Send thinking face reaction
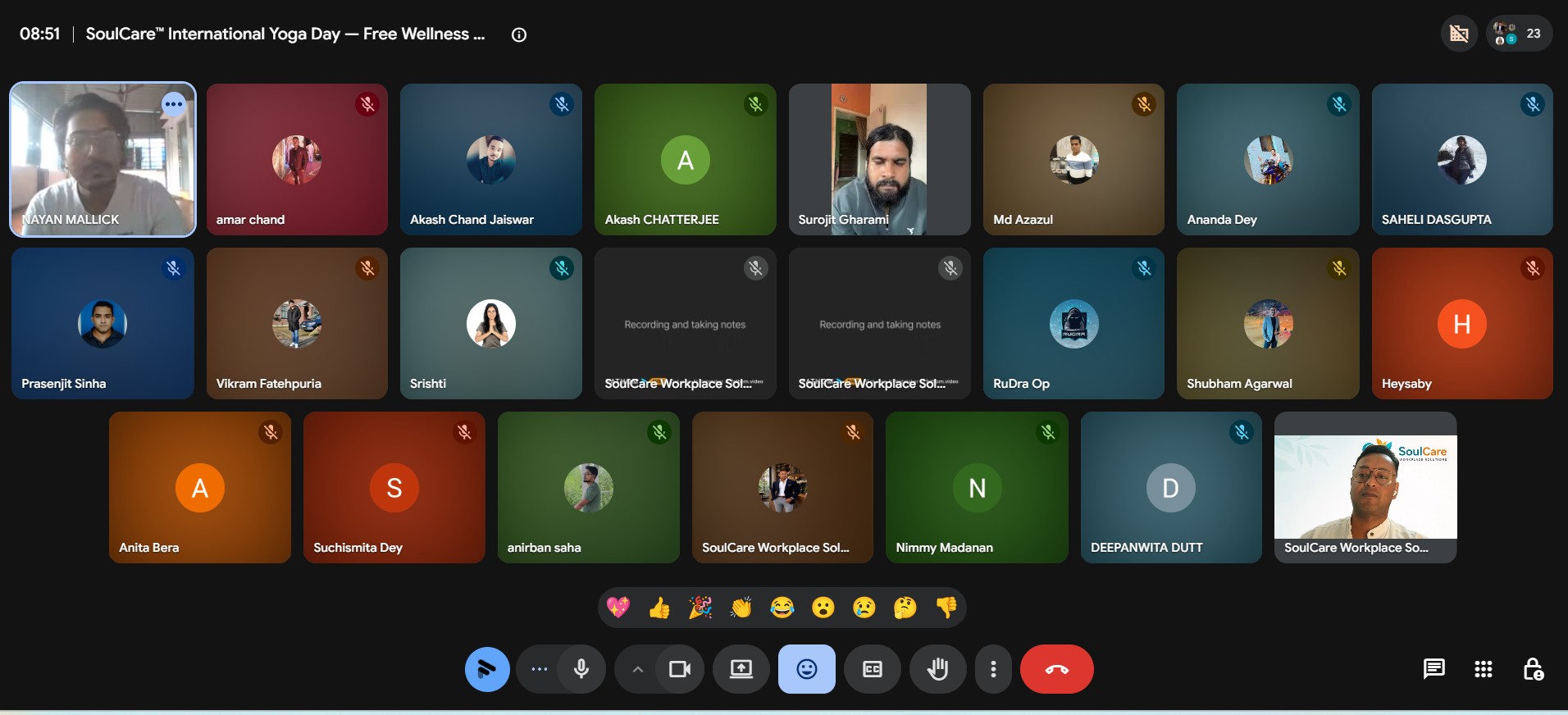 click(905, 608)
